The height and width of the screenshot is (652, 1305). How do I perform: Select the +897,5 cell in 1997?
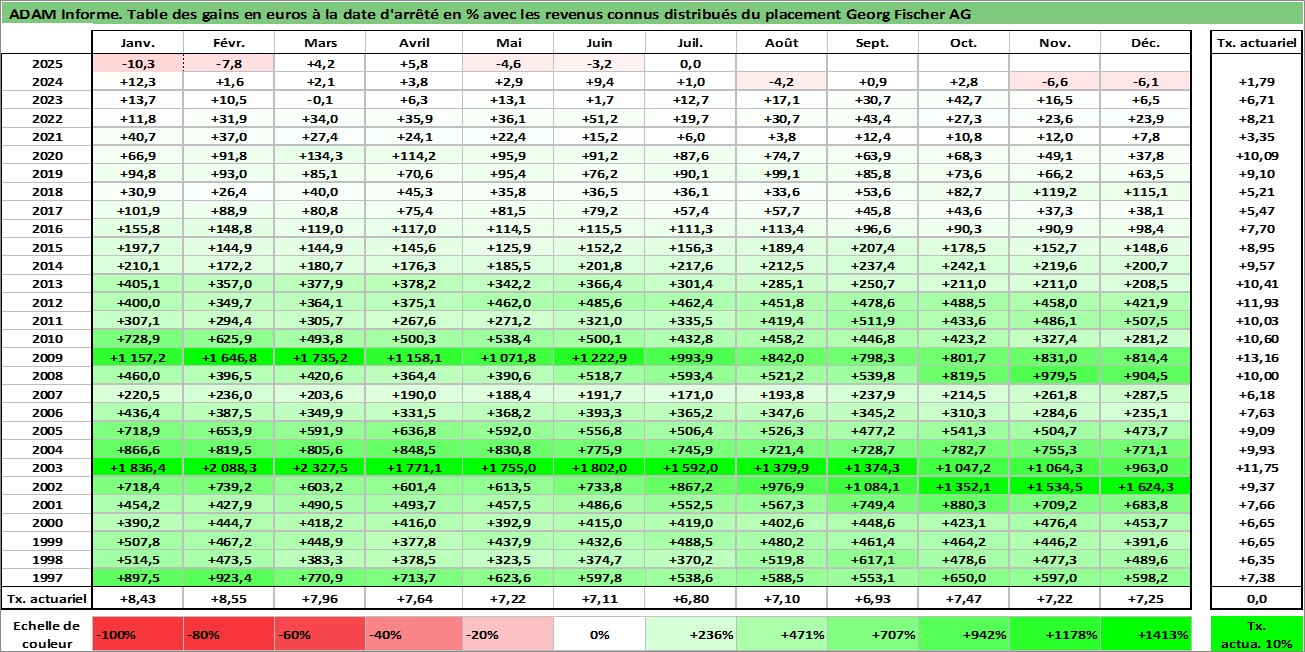137,577
